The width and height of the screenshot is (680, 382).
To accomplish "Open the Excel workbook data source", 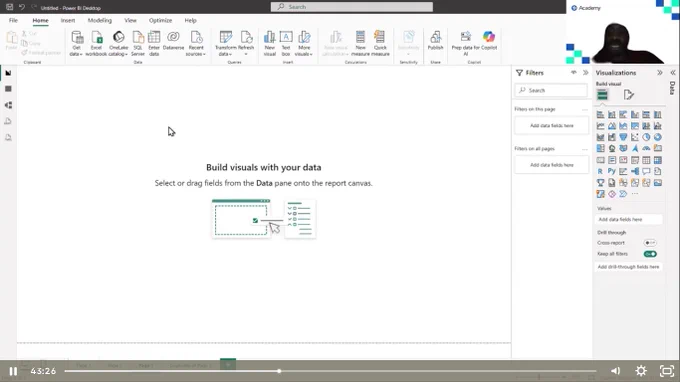I will click(96, 43).
